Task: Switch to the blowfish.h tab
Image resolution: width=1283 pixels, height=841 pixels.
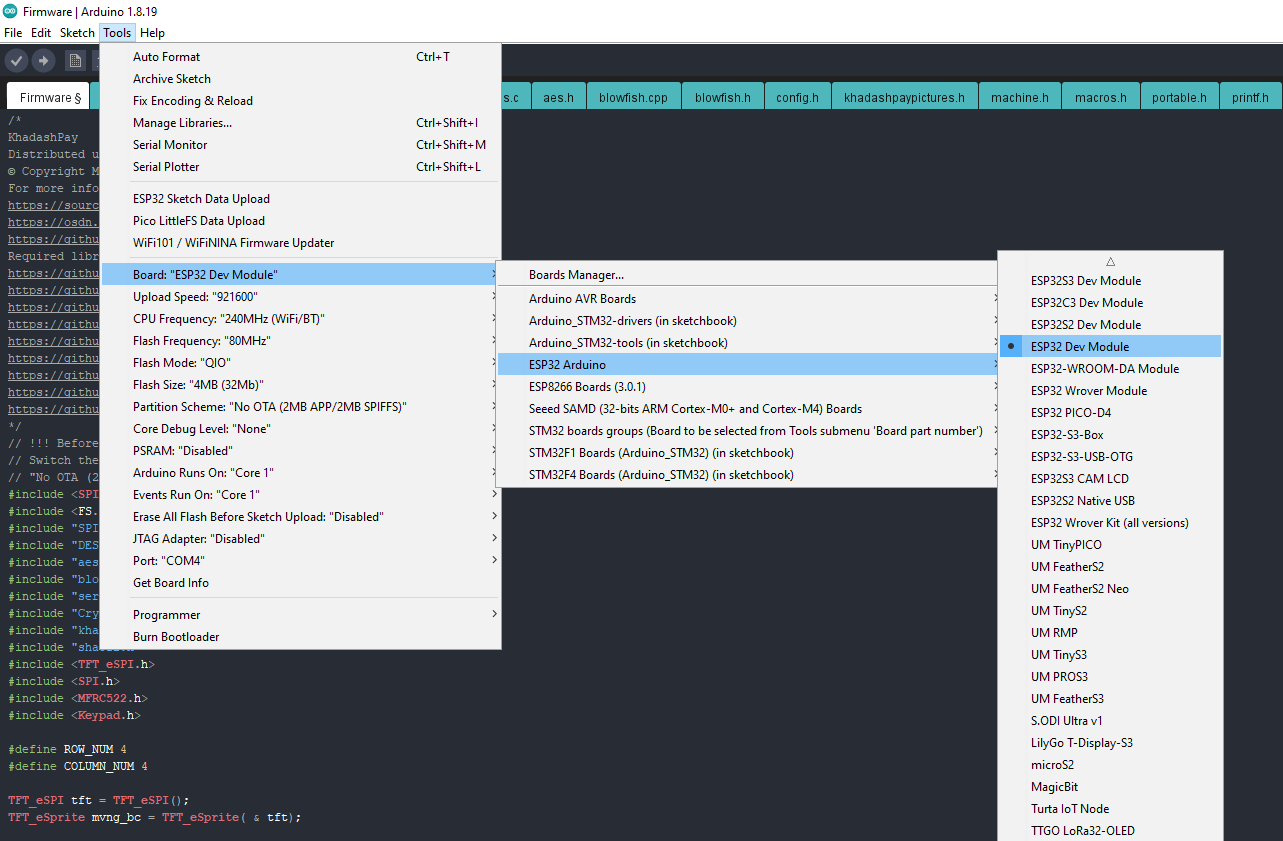Action: coord(723,97)
